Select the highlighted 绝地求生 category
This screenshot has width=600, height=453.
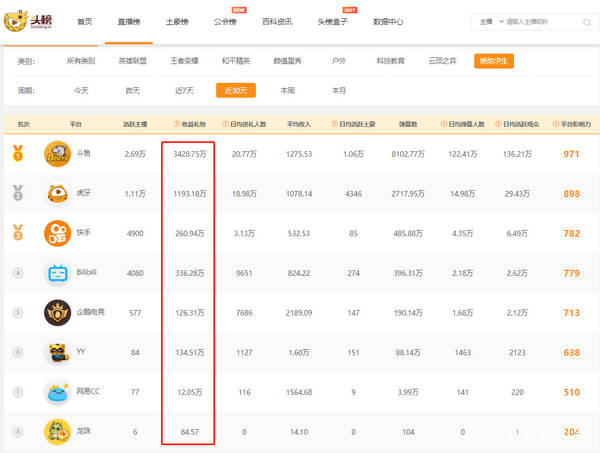tap(494, 61)
